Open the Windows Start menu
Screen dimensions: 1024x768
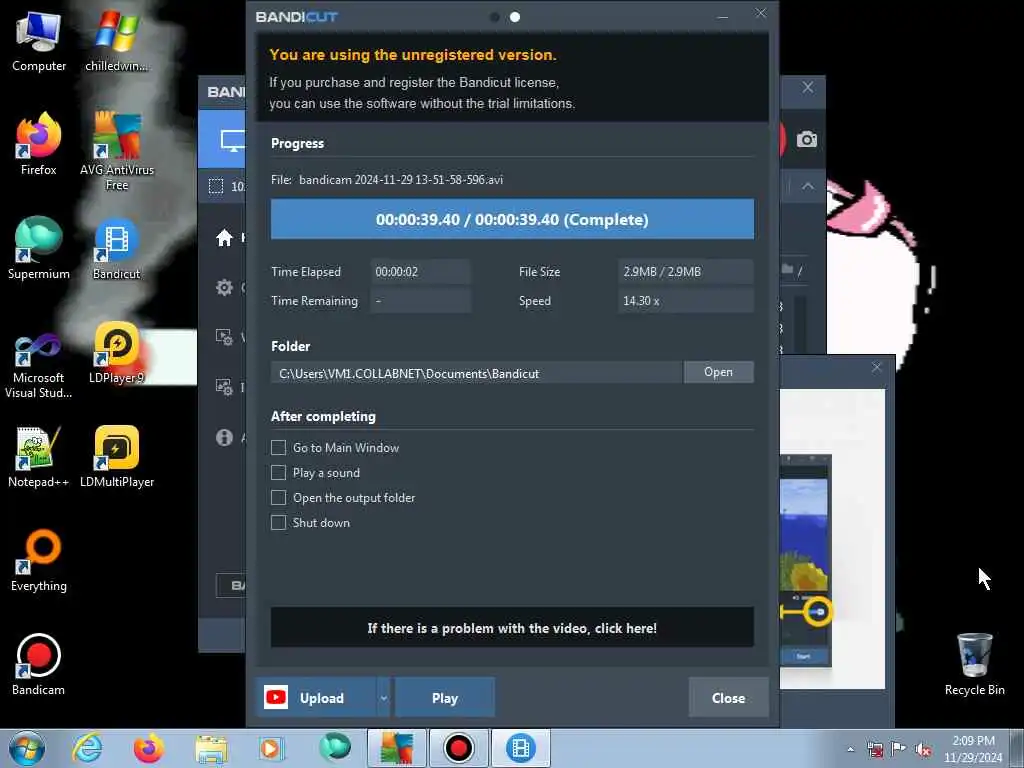tap(27, 748)
